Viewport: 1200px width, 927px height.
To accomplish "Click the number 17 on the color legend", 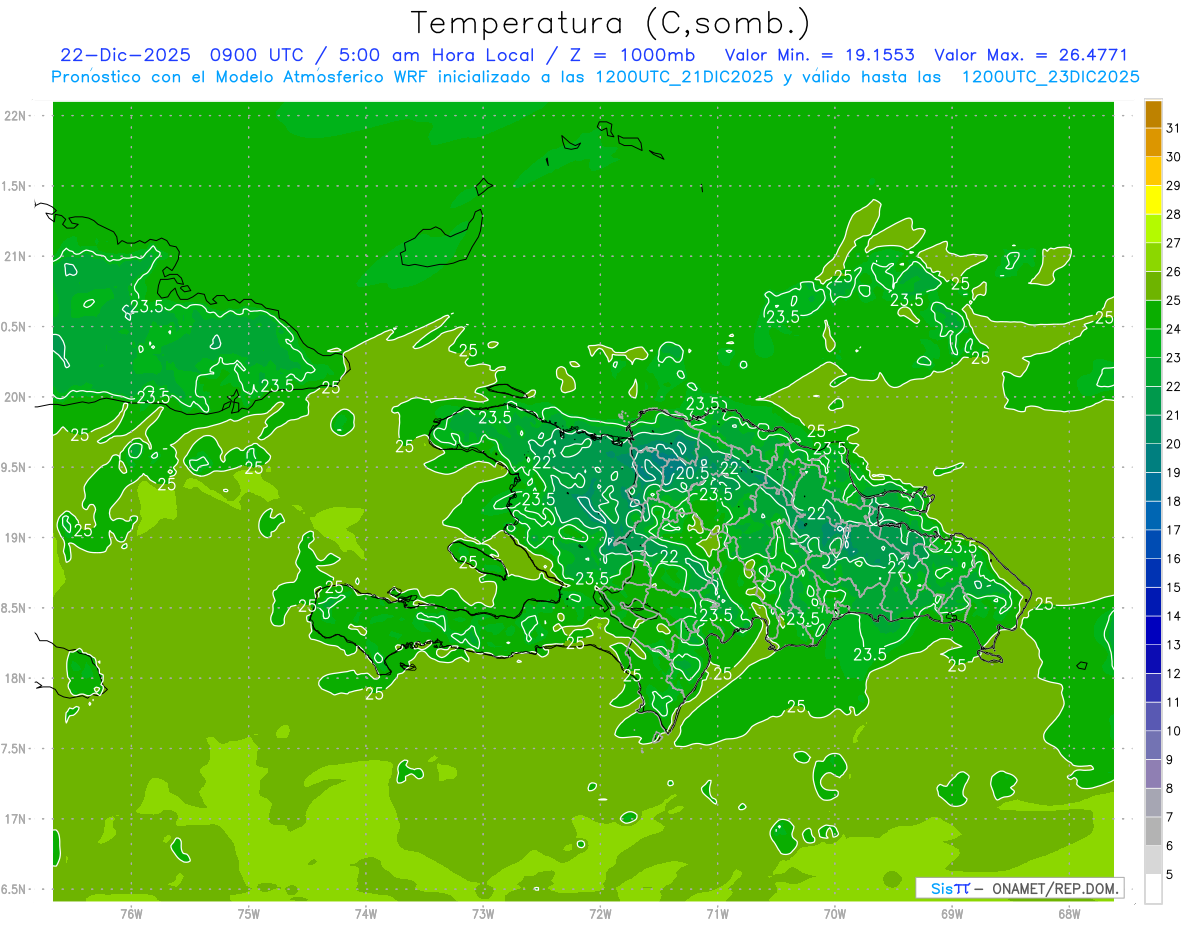I will click(x=1173, y=530).
